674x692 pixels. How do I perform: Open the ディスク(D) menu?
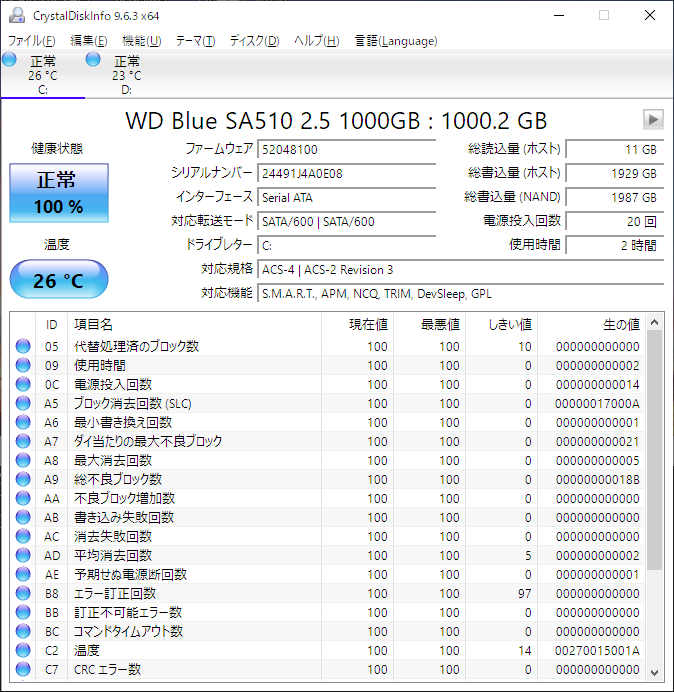(x=255, y=41)
